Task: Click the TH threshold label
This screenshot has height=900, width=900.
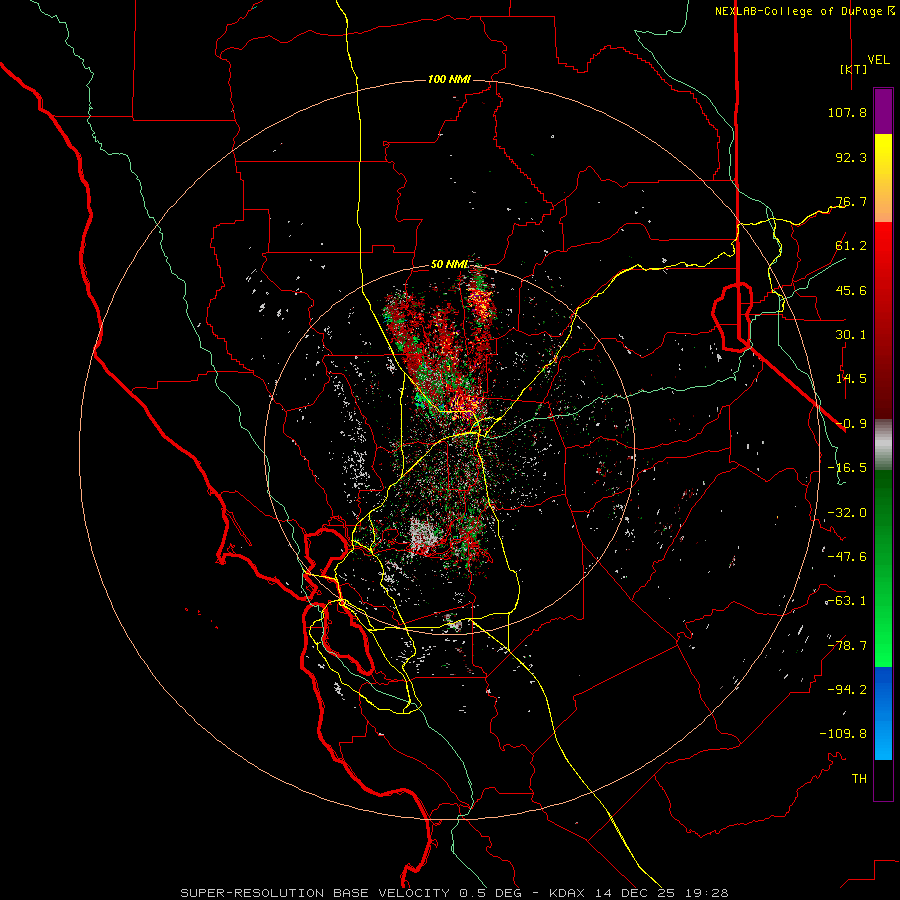Action: (859, 779)
